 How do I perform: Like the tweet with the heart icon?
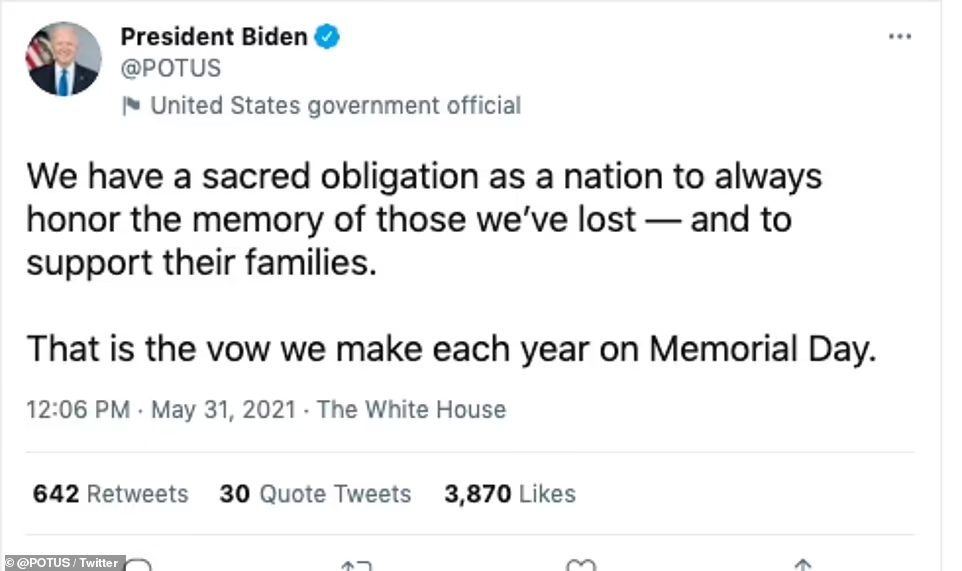coord(580,565)
